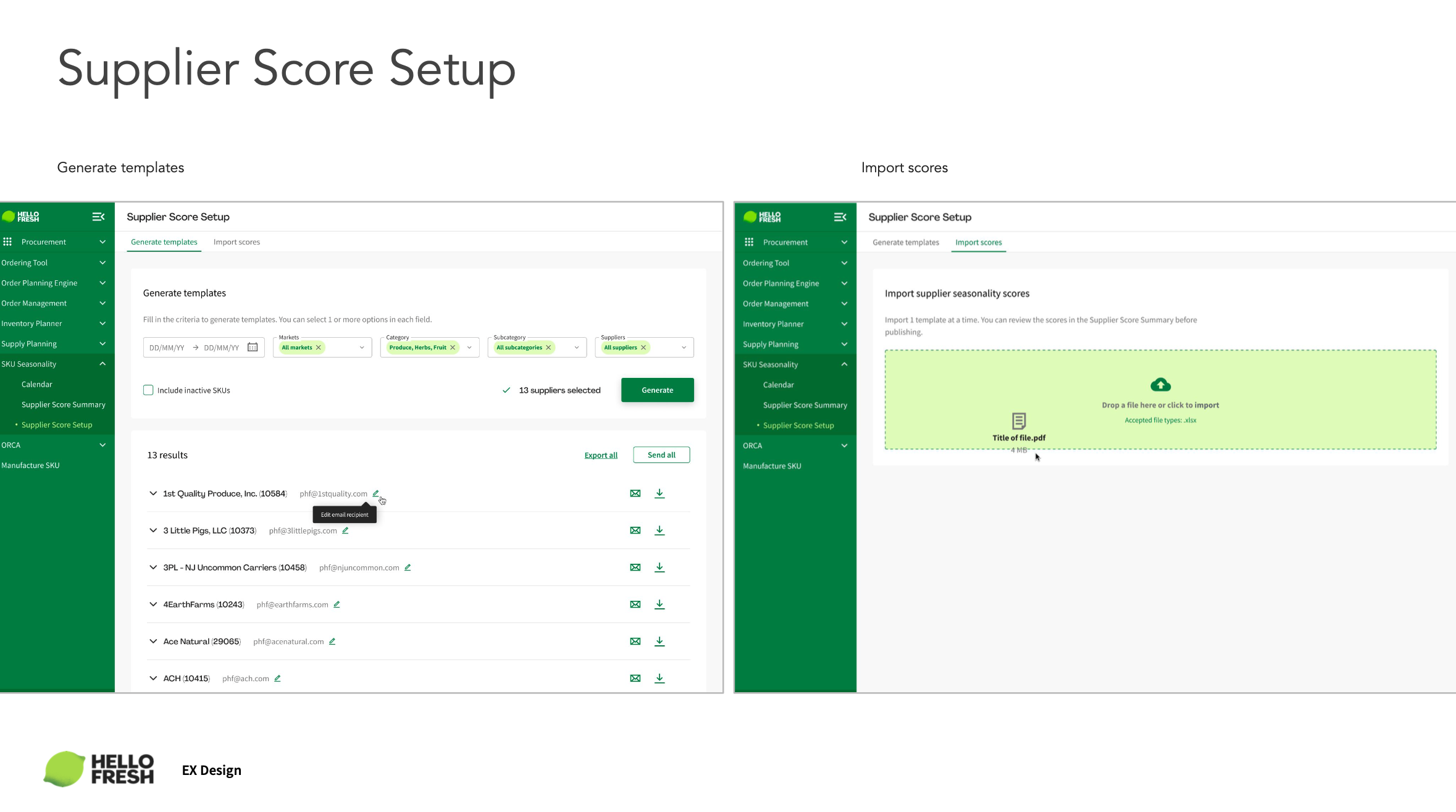
Task: Open the Suppliers dropdown
Action: (x=684, y=348)
